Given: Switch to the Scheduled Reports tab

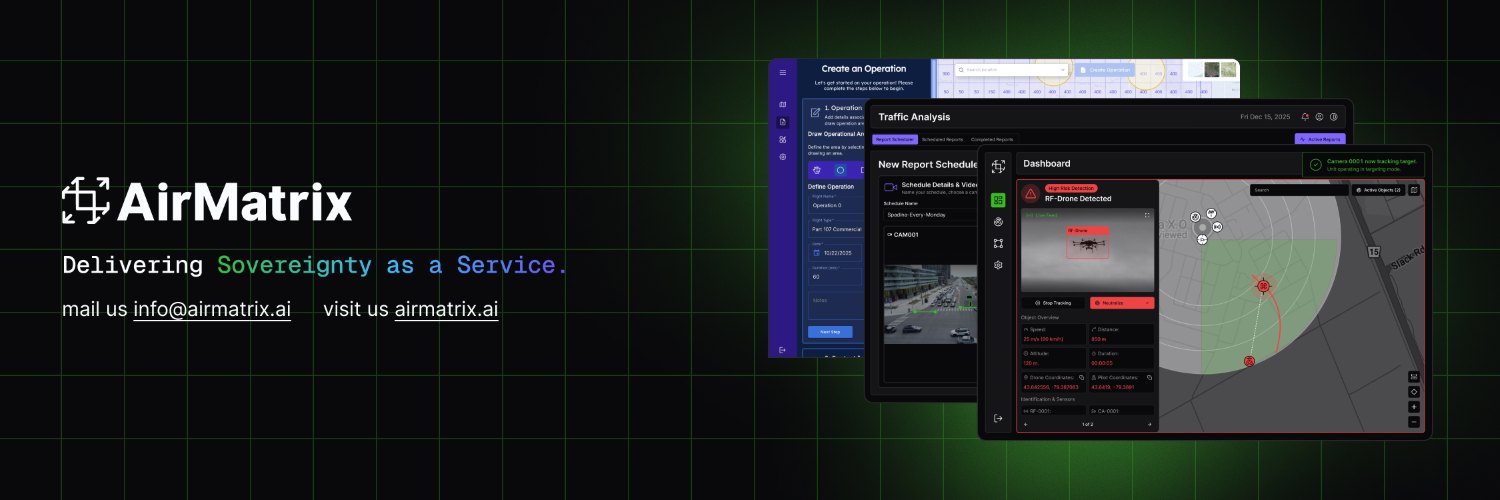Looking at the screenshot, I should point(942,139).
